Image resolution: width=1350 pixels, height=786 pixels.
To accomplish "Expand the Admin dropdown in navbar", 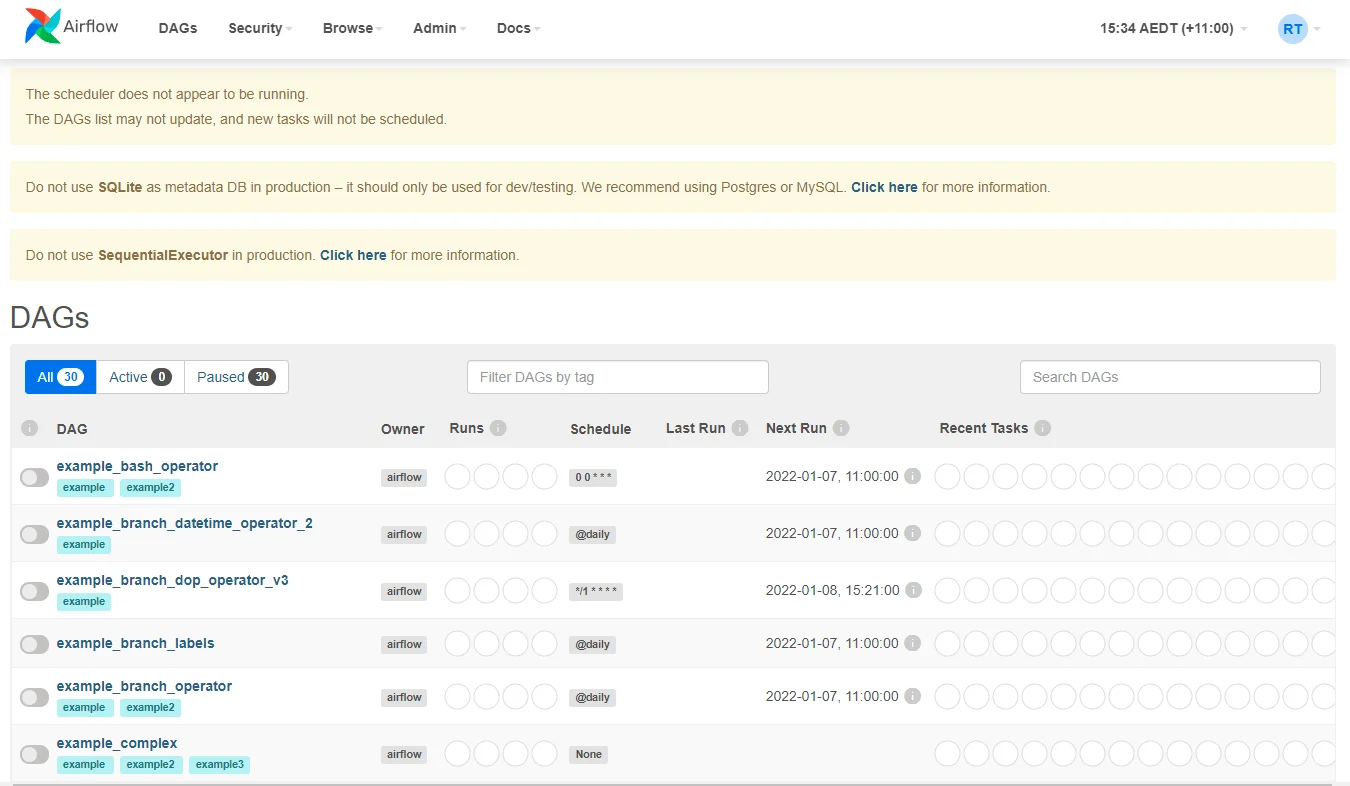I will [440, 28].
